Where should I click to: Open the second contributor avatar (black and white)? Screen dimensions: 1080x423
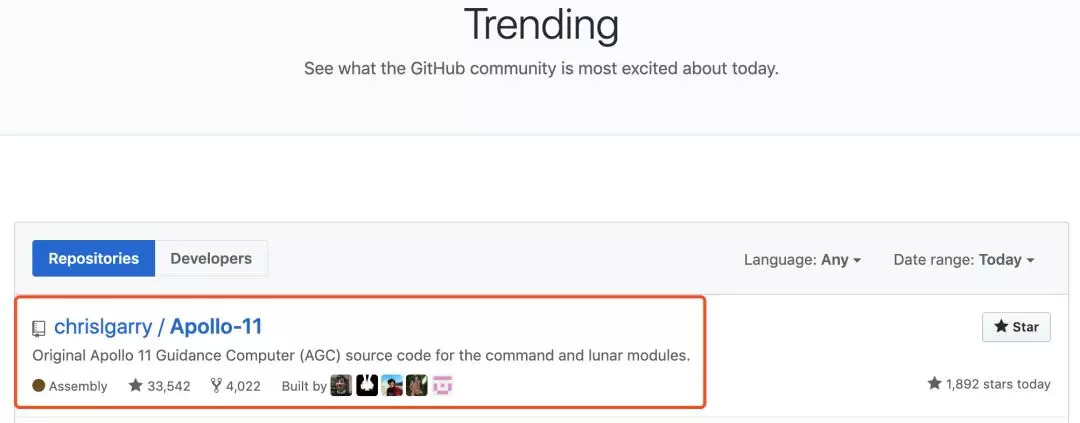(x=367, y=385)
